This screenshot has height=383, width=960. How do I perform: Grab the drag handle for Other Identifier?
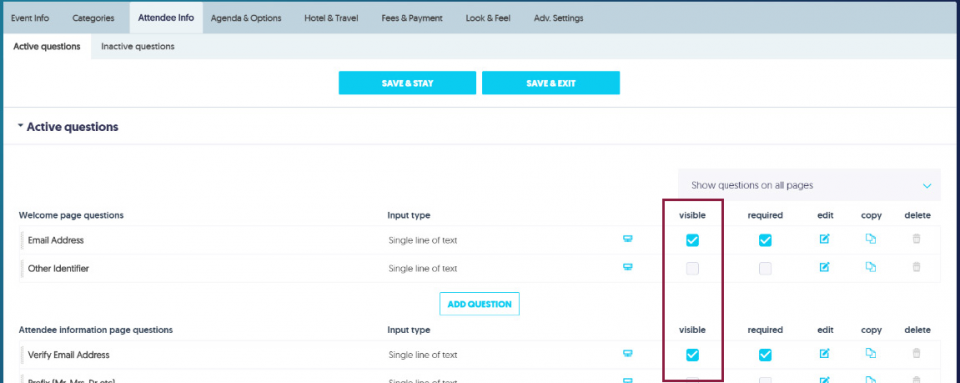pyautogui.click(x=21, y=268)
